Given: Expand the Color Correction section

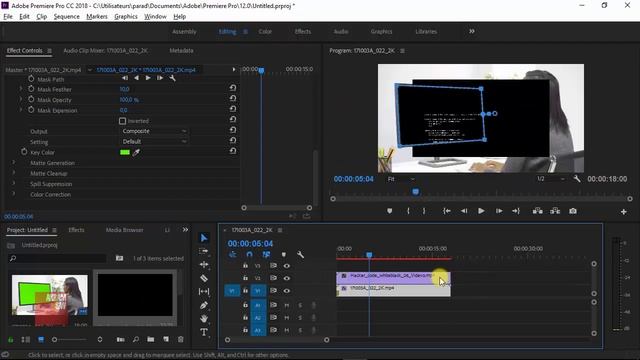Looking at the screenshot, I should click(x=13, y=194).
